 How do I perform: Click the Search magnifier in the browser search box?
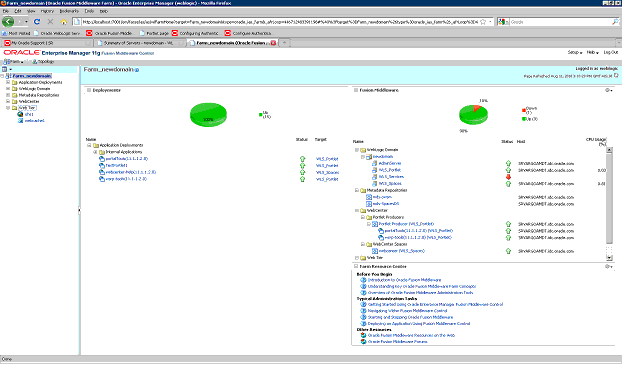pyautogui.click(x=615, y=22)
